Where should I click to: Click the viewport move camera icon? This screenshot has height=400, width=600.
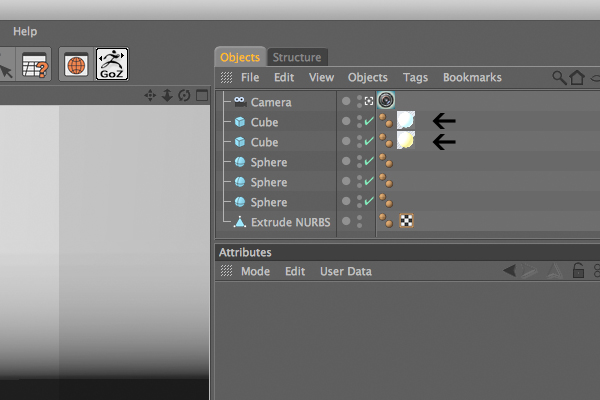[x=150, y=95]
